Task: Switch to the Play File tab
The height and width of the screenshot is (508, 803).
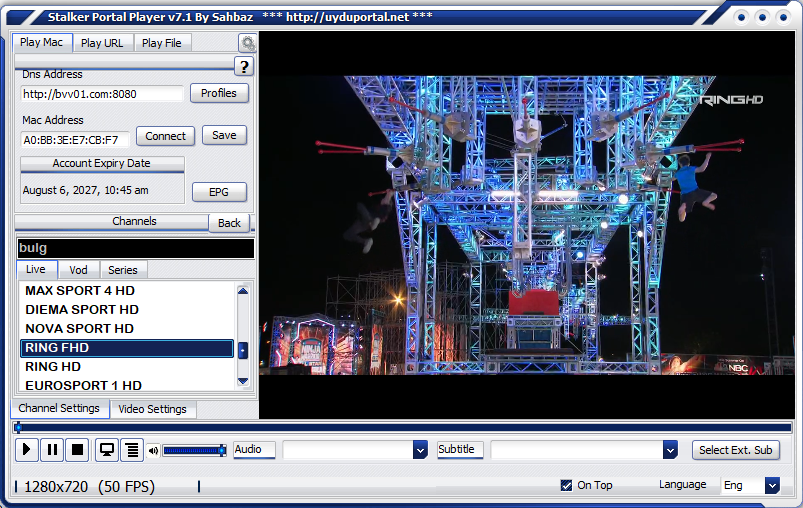Action: coord(162,43)
